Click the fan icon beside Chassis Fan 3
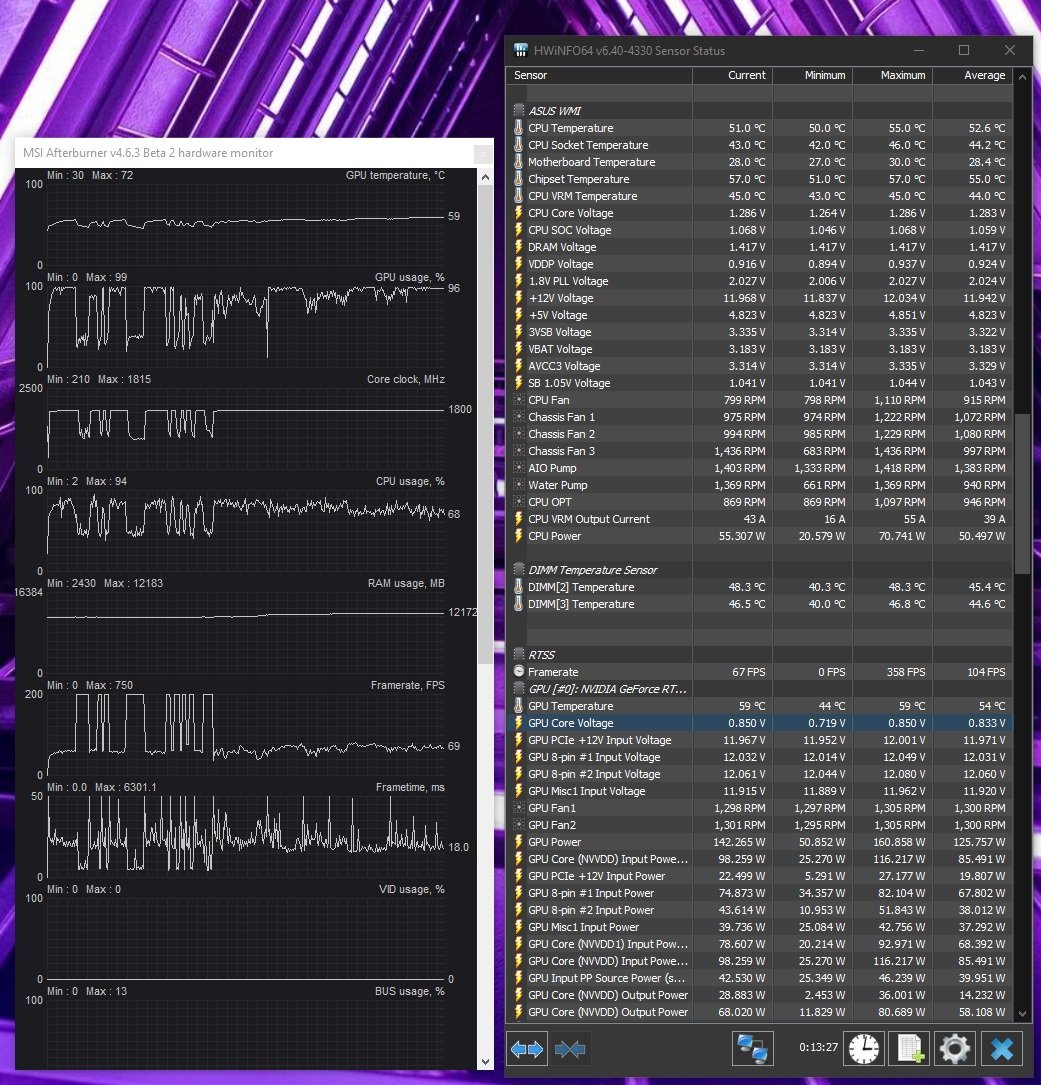1041x1085 pixels. pos(518,451)
